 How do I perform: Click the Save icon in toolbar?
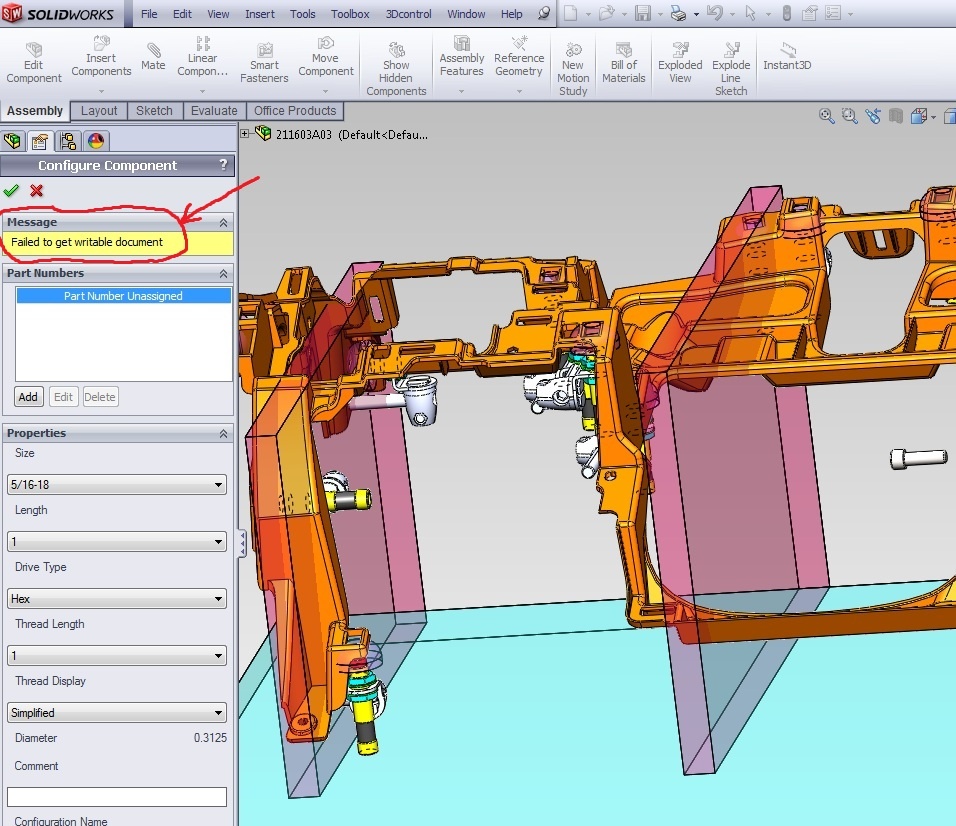643,13
